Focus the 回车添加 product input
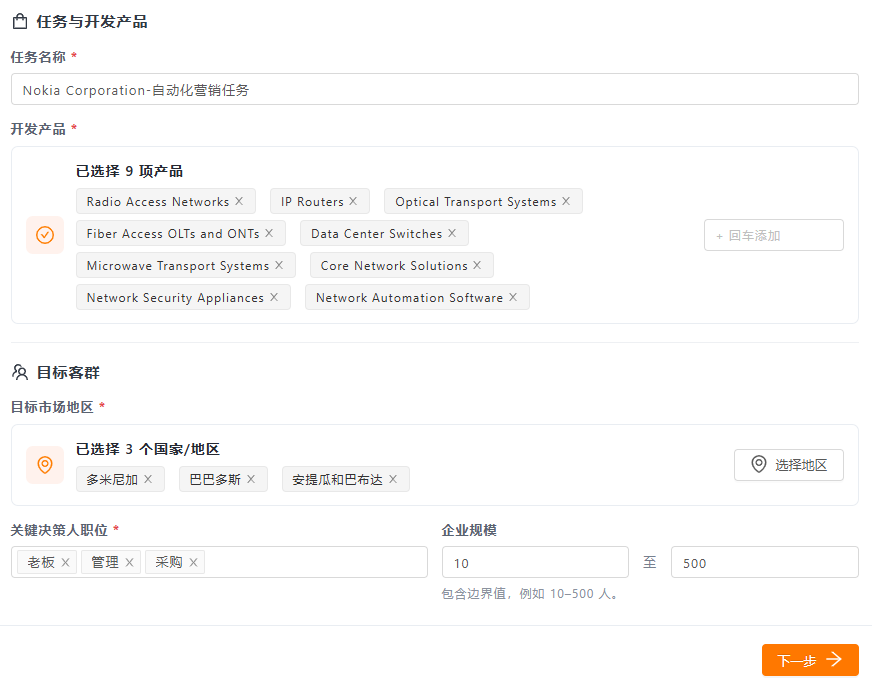The image size is (872, 684). (774, 235)
